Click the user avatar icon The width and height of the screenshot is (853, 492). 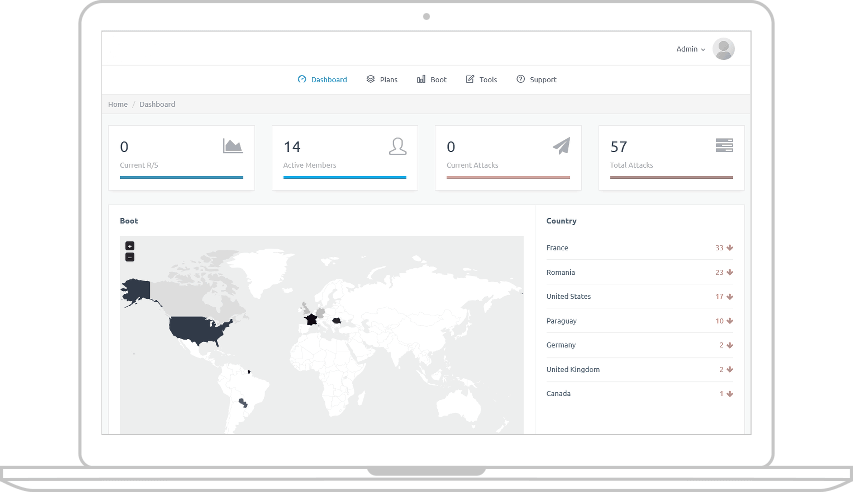click(x=724, y=49)
